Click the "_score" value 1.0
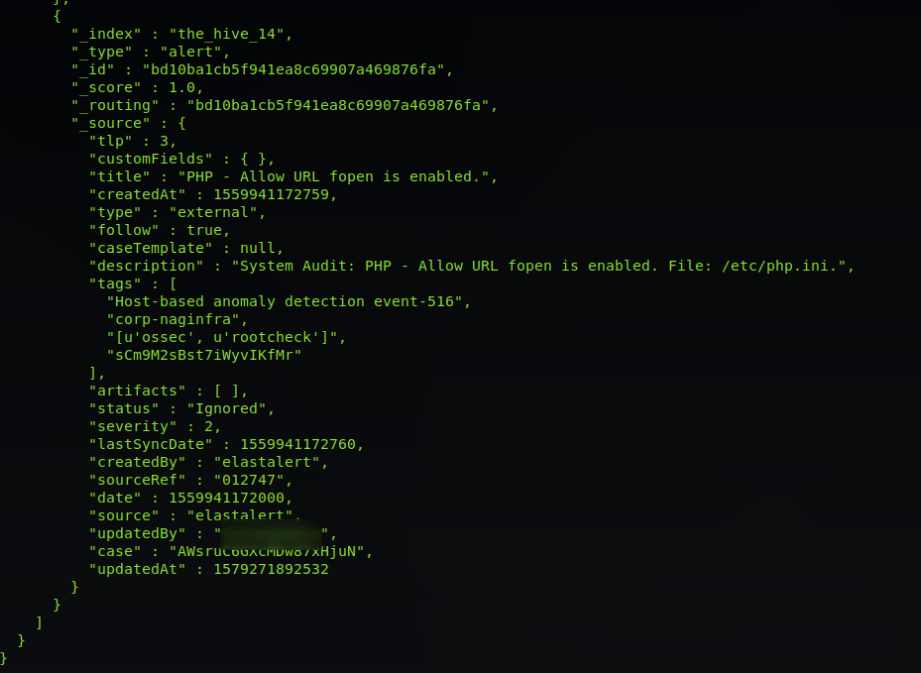This screenshot has width=921, height=673. (184, 87)
